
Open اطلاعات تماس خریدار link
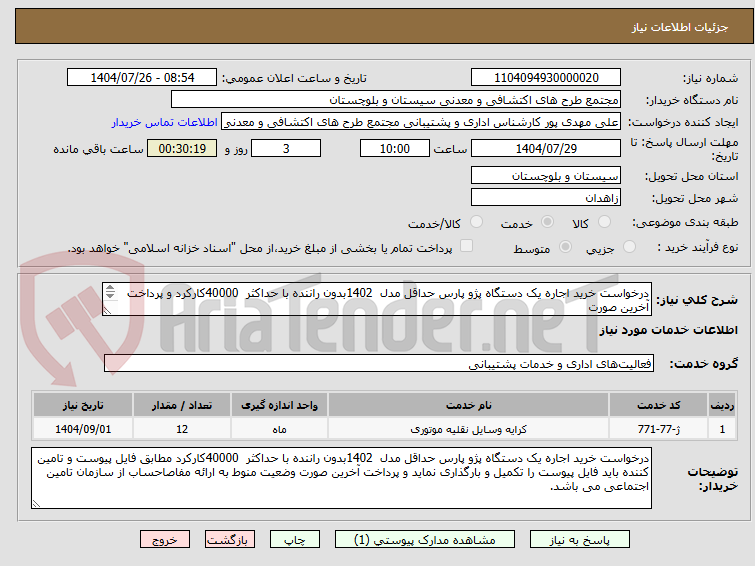pyautogui.click(x=165, y=122)
